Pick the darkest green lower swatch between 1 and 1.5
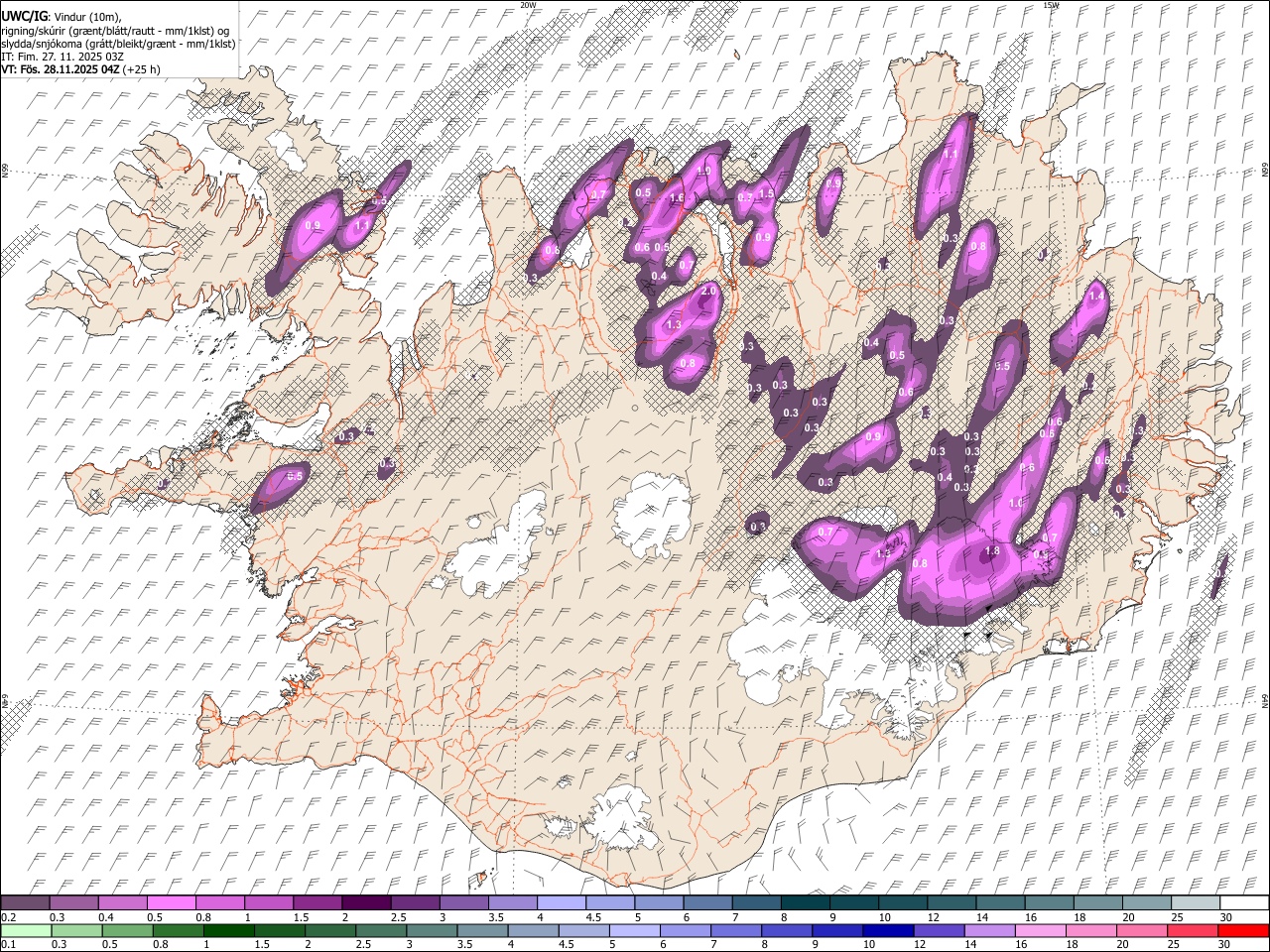The height and width of the screenshot is (952, 1270). click(230, 930)
